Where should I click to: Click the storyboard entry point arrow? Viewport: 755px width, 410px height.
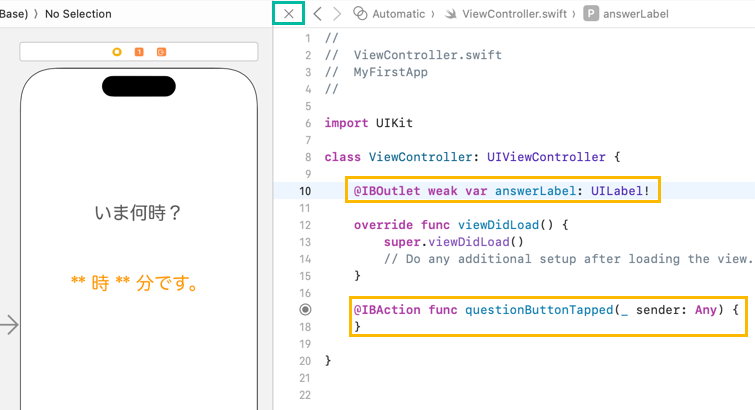[x=9, y=324]
